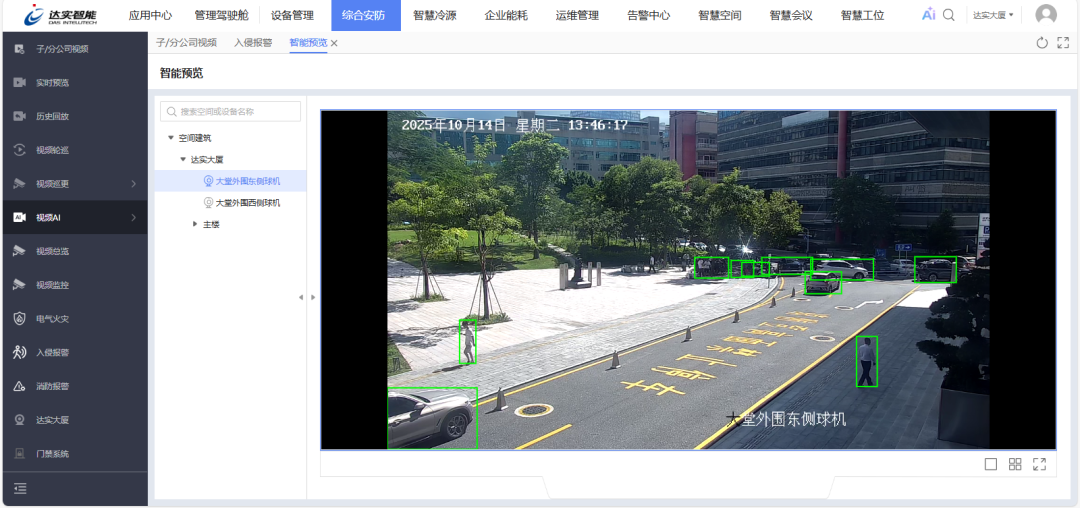Collapse the 达实大厦 tree node triangle

pyautogui.click(x=183, y=159)
